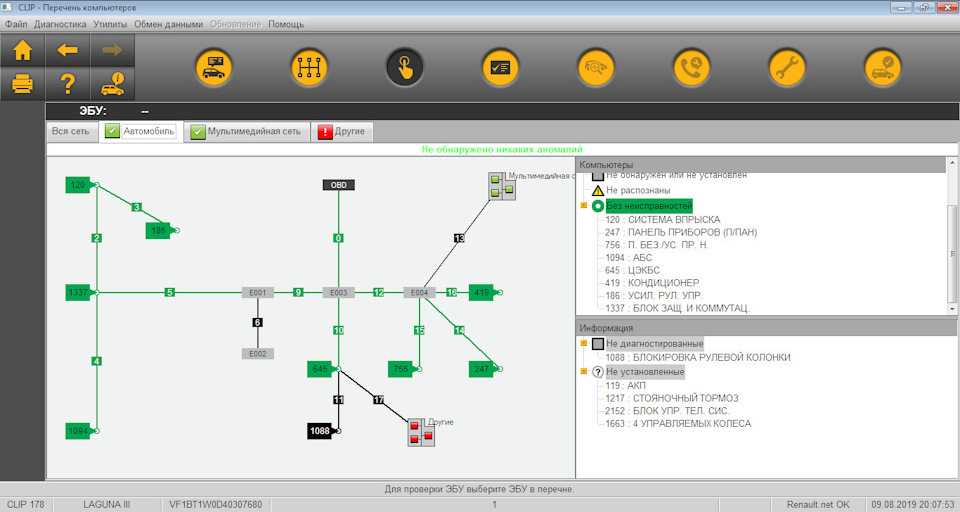
Task: Click the checklist test icon in toolbar
Action: [x=500, y=68]
